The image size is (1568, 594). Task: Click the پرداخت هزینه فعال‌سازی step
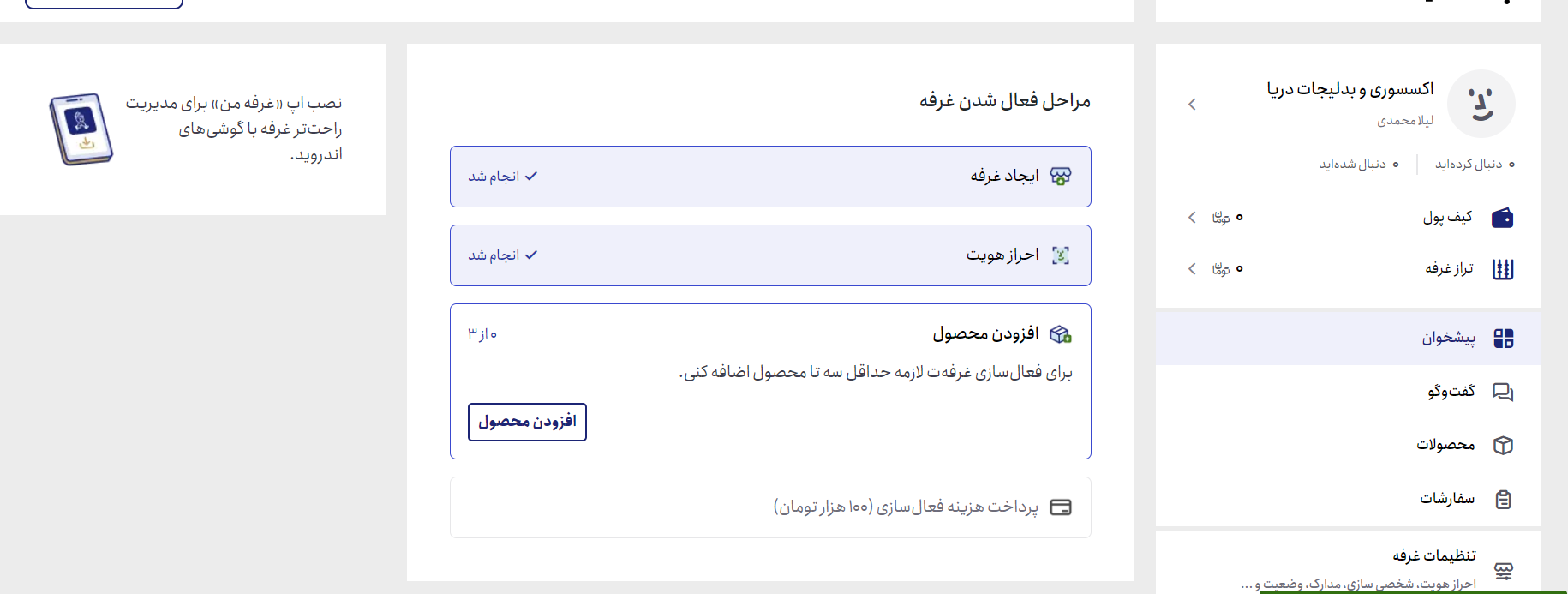point(770,507)
